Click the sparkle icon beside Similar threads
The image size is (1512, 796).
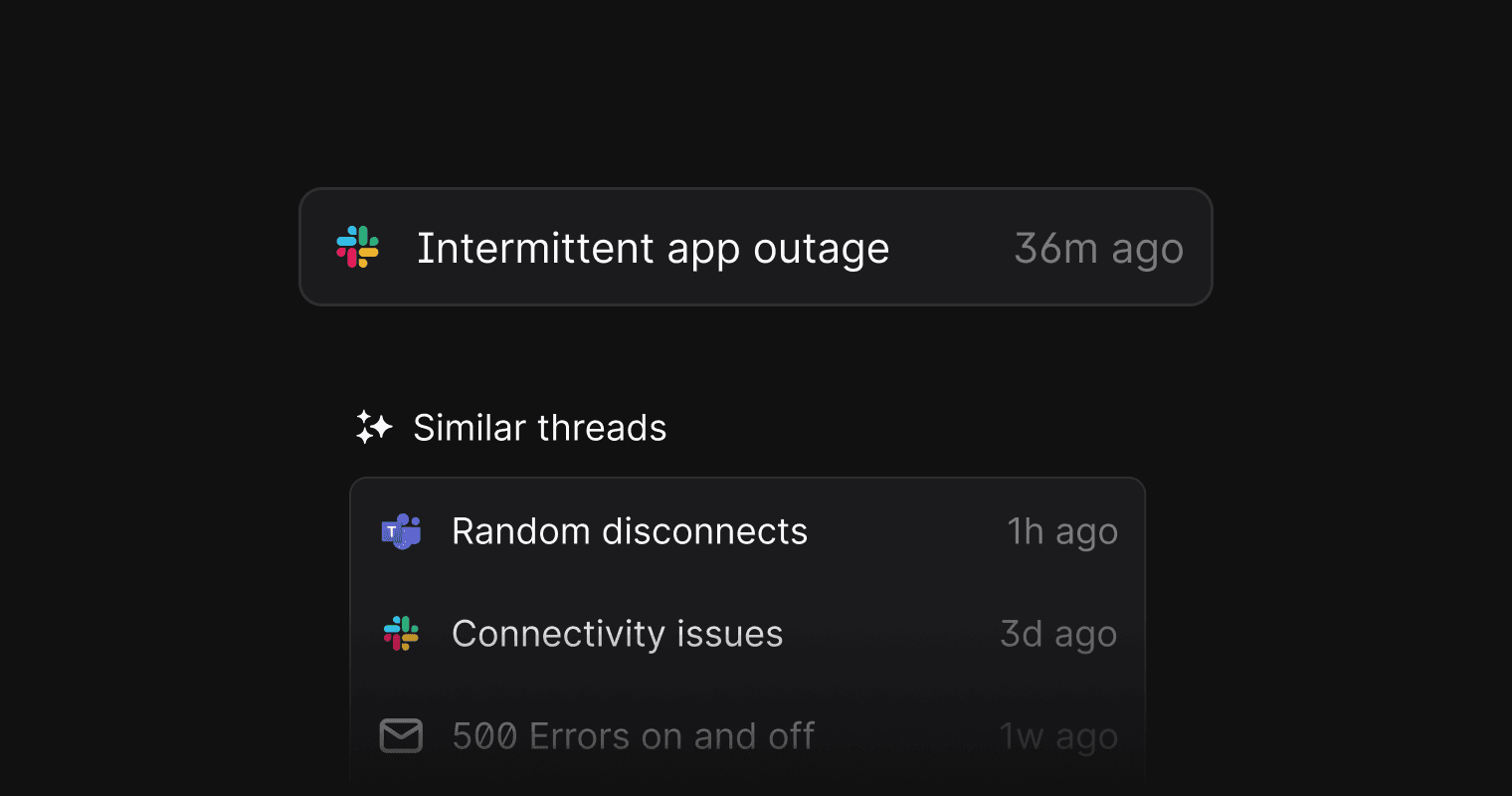[374, 428]
